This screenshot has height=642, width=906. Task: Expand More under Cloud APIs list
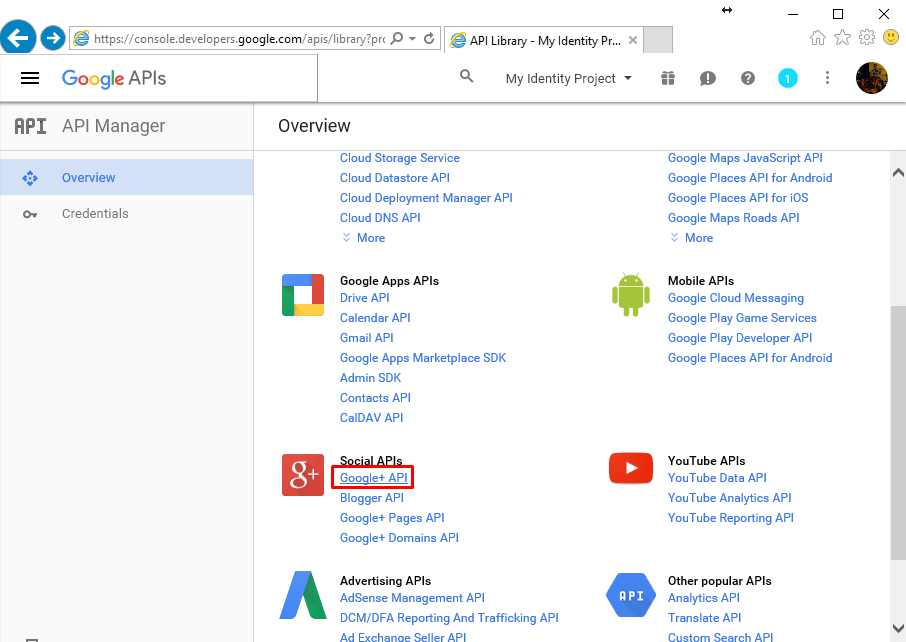(x=363, y=238)
